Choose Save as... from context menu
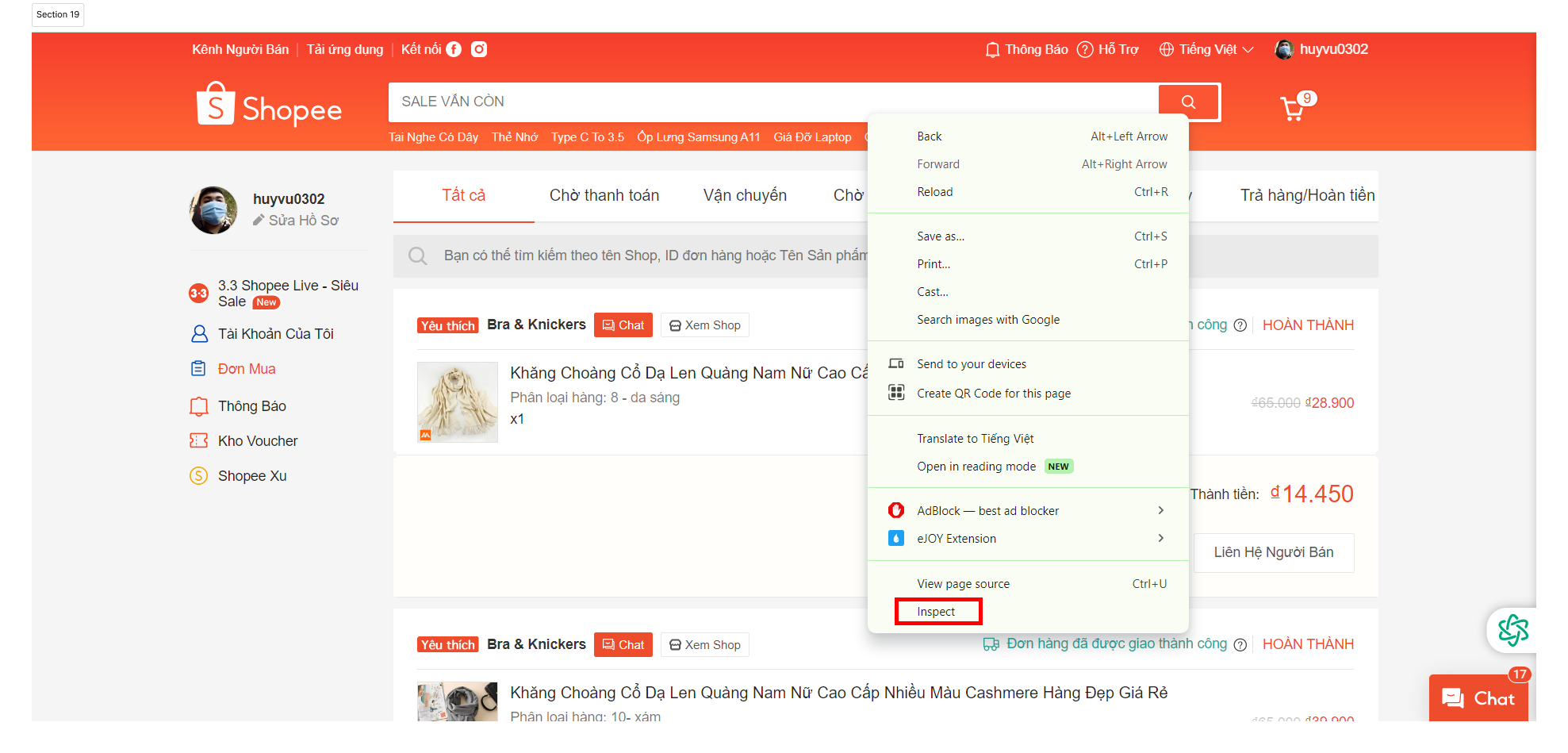 pos(1028,236)
